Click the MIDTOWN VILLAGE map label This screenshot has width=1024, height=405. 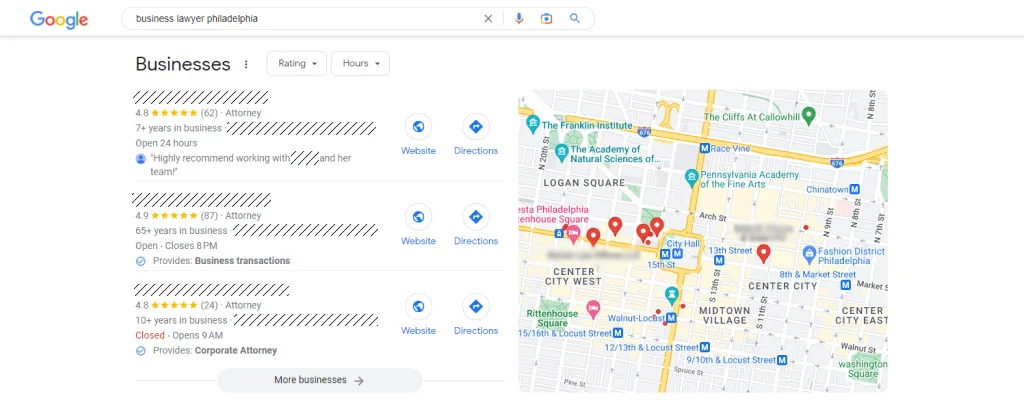pos(725,315)
